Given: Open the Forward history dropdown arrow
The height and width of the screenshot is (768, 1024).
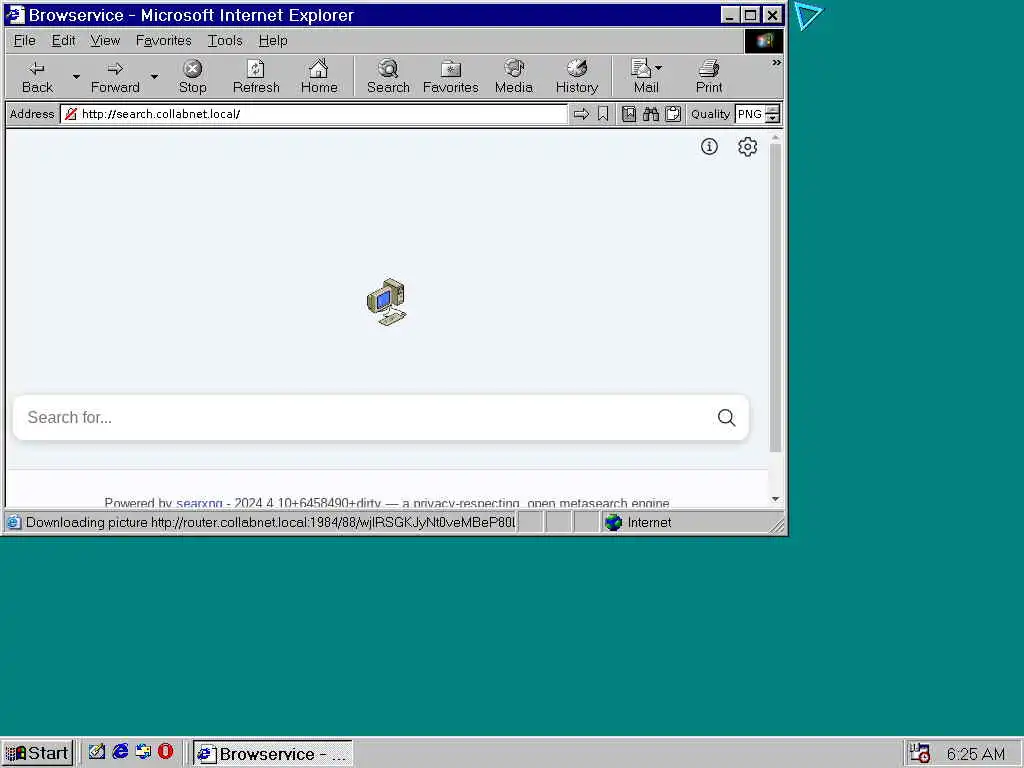Looking at the screenshot, I should click(154, 77).
